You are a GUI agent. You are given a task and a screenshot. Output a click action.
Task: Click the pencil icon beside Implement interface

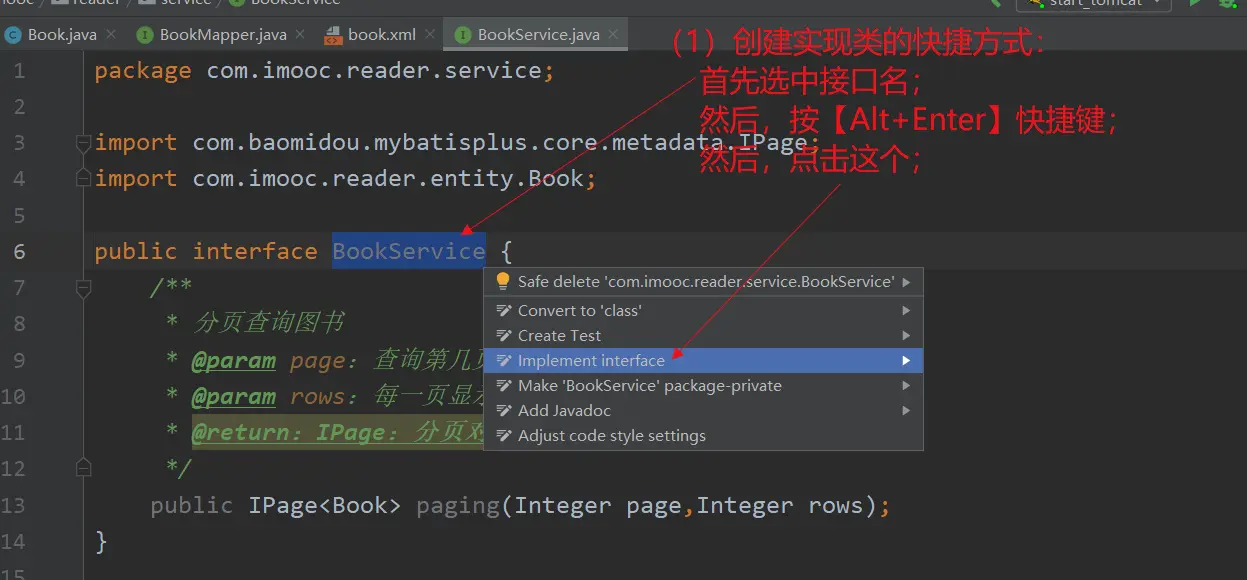[503, 360]
